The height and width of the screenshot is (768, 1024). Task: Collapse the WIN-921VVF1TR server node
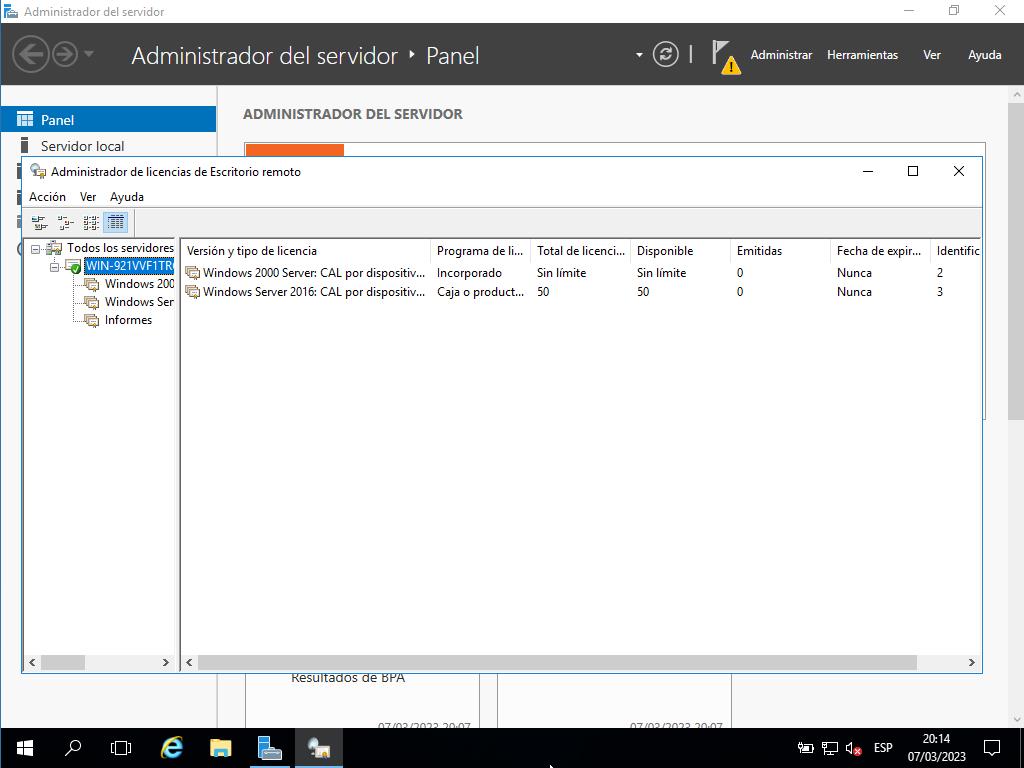pos(55,266)
